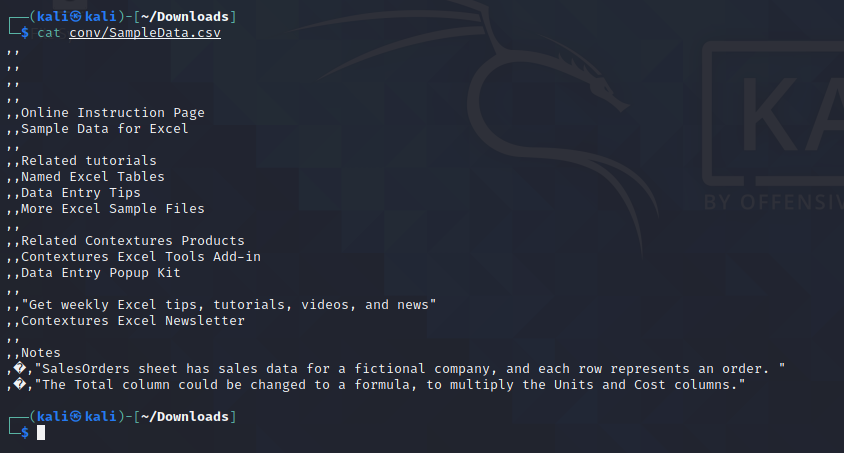Click the ~/Downloads path in bottom prompt
Screen dimensions: 844x453
point(185,416)
